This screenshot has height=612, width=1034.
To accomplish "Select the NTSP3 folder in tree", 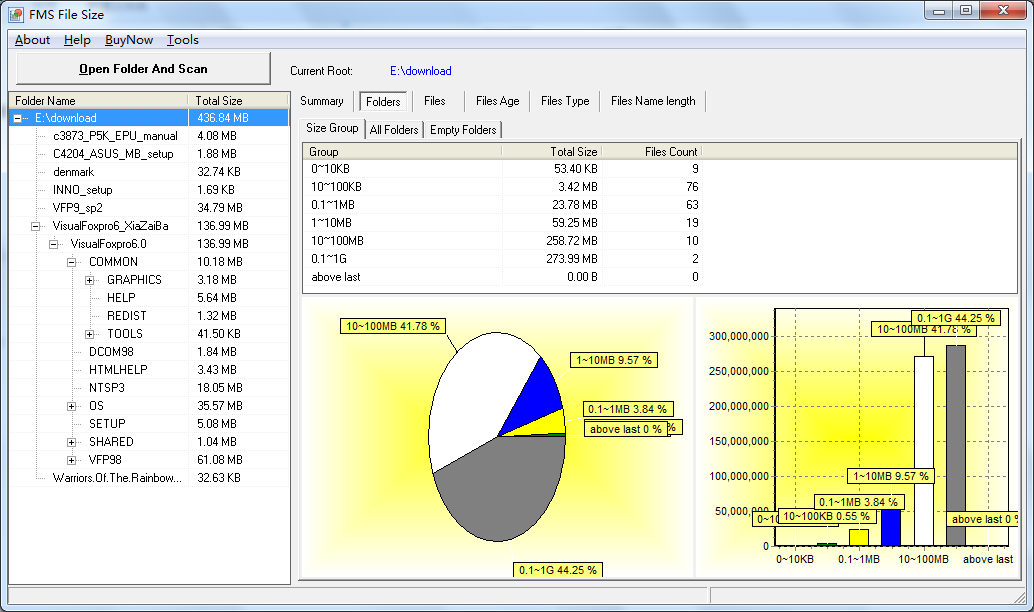I will point(106,388).
